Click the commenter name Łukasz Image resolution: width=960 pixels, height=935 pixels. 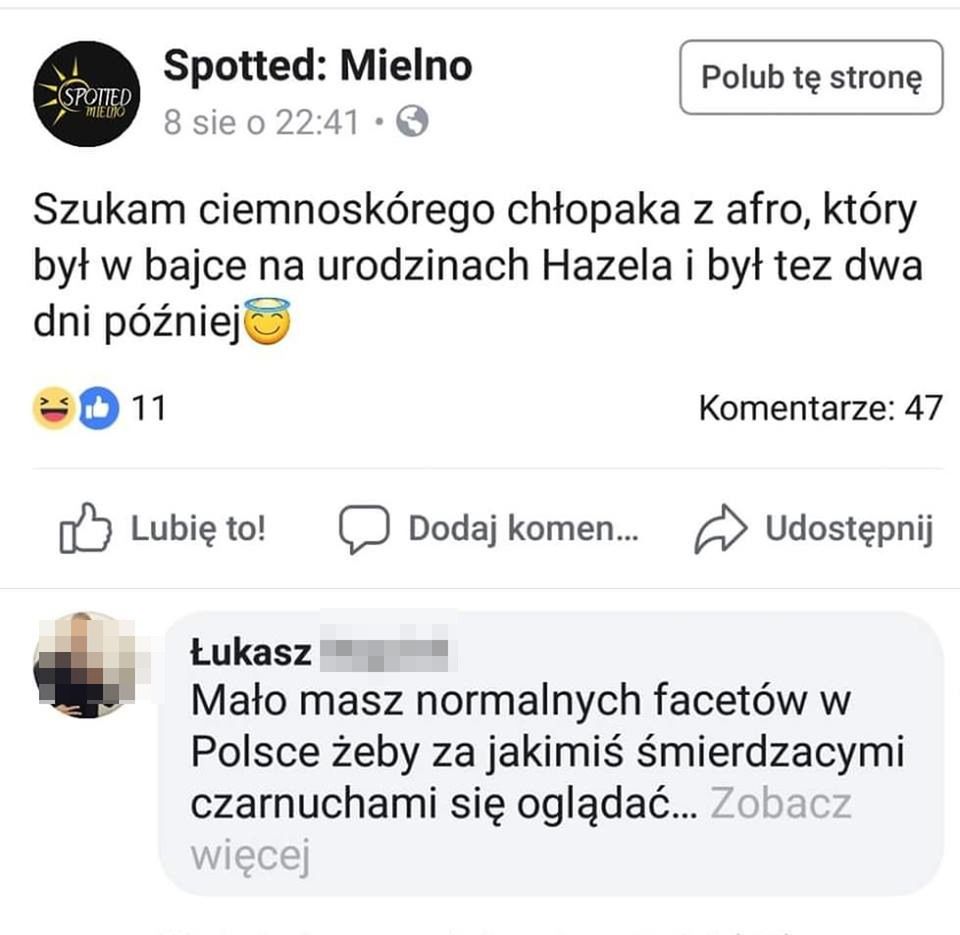[x=246, y=650]
